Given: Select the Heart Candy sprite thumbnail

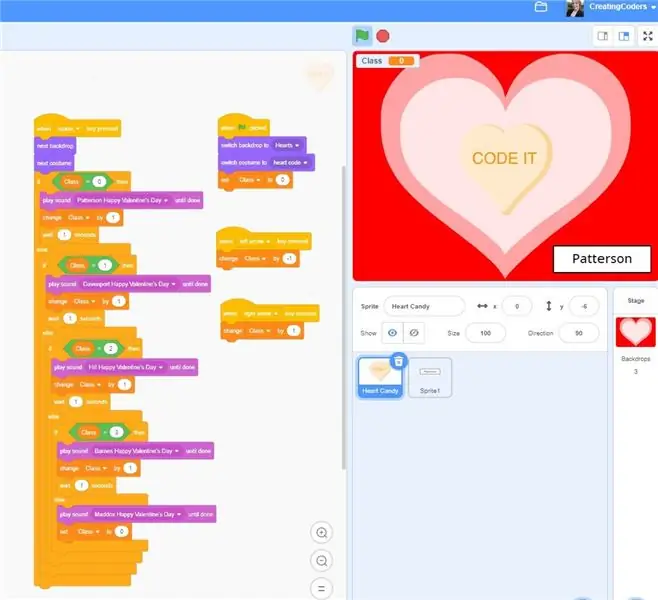Looking at the screenshot, I should [380, 377].
